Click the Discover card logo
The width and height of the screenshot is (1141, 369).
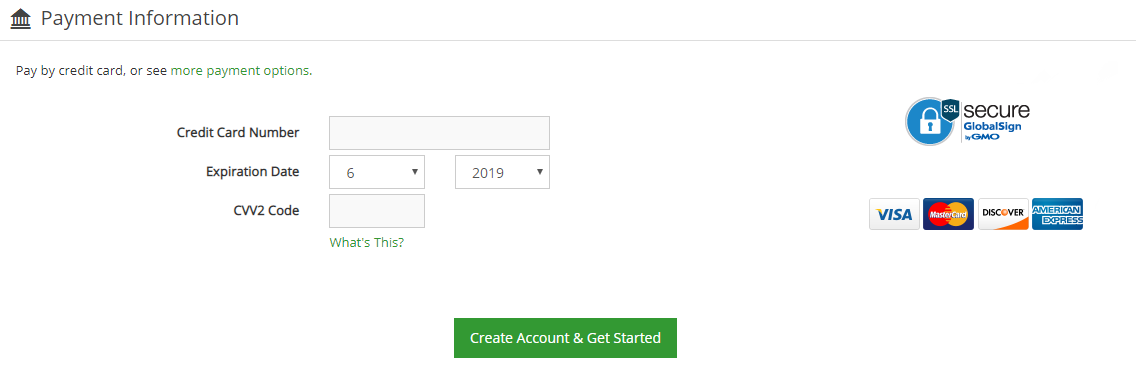[1003, 214]
